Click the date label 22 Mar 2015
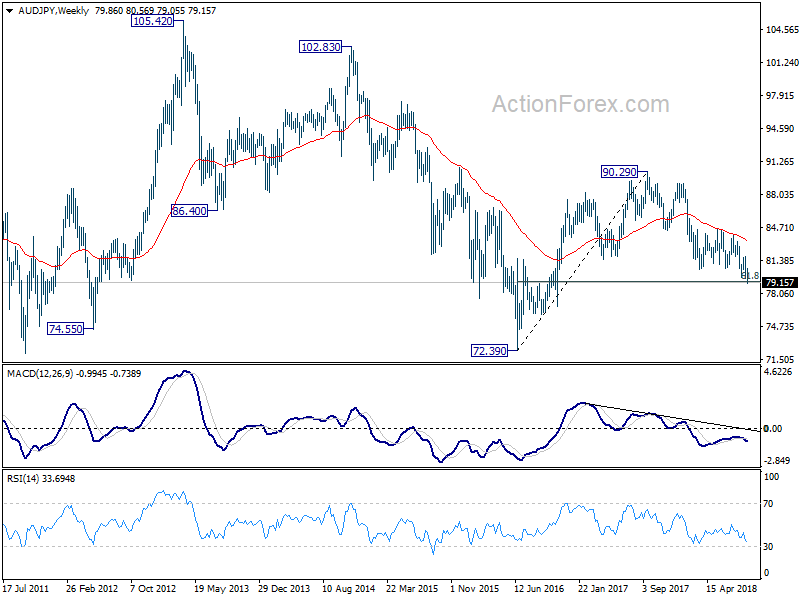Viewport: 800px width, 600px height. pyautogui.click(x=412, y=588)
